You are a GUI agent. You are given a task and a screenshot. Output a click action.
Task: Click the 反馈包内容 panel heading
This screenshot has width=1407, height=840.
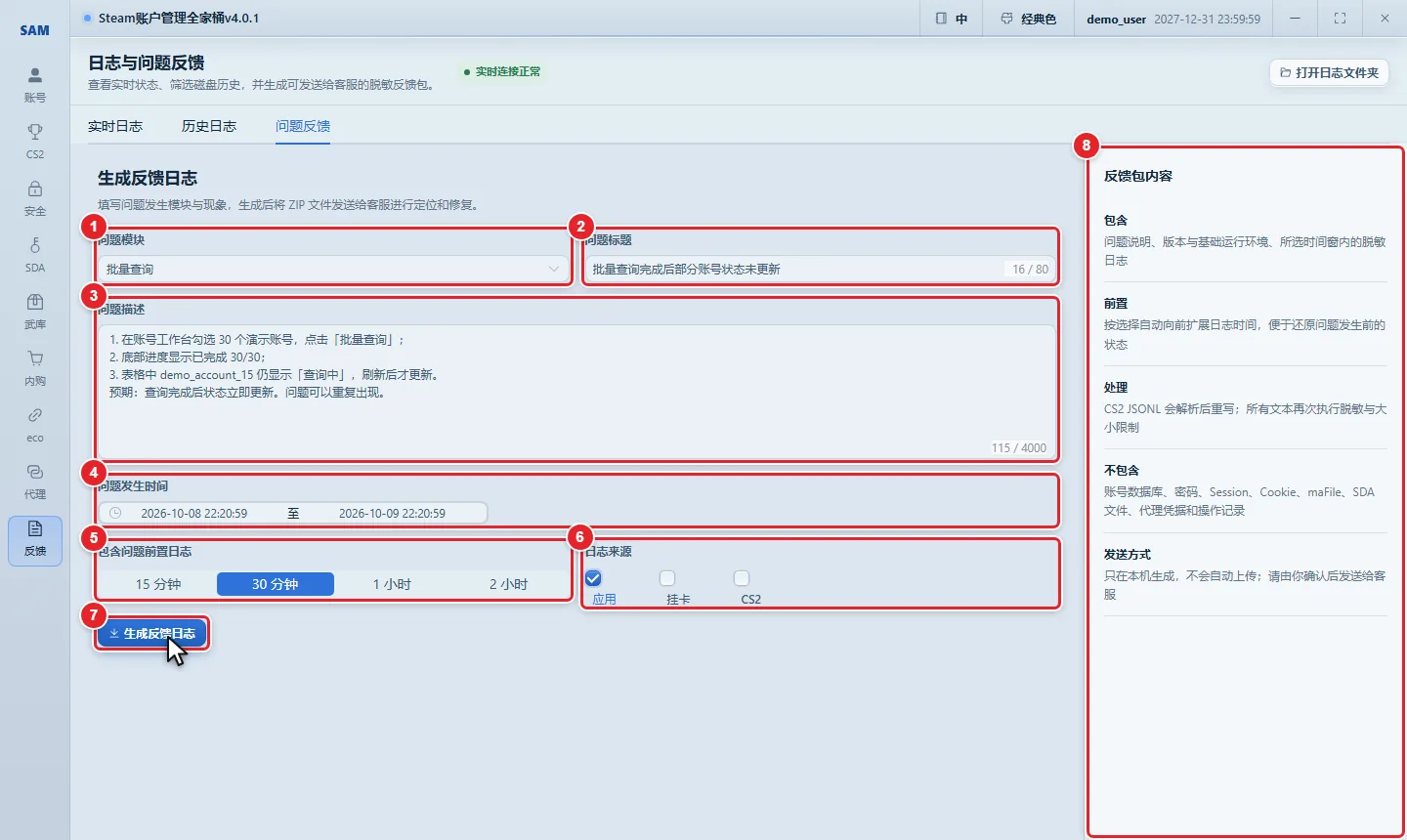pyautogui.click(x=1138, y=176)
